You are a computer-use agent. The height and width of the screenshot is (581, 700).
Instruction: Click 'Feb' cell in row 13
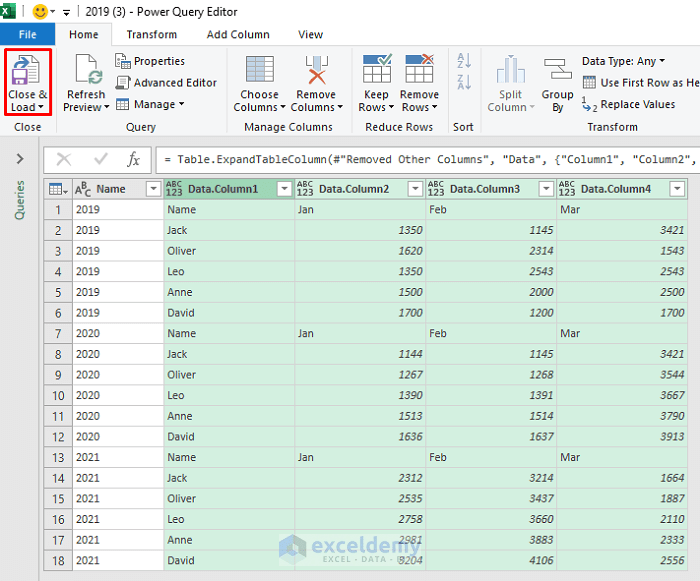[x=491, y=457]
